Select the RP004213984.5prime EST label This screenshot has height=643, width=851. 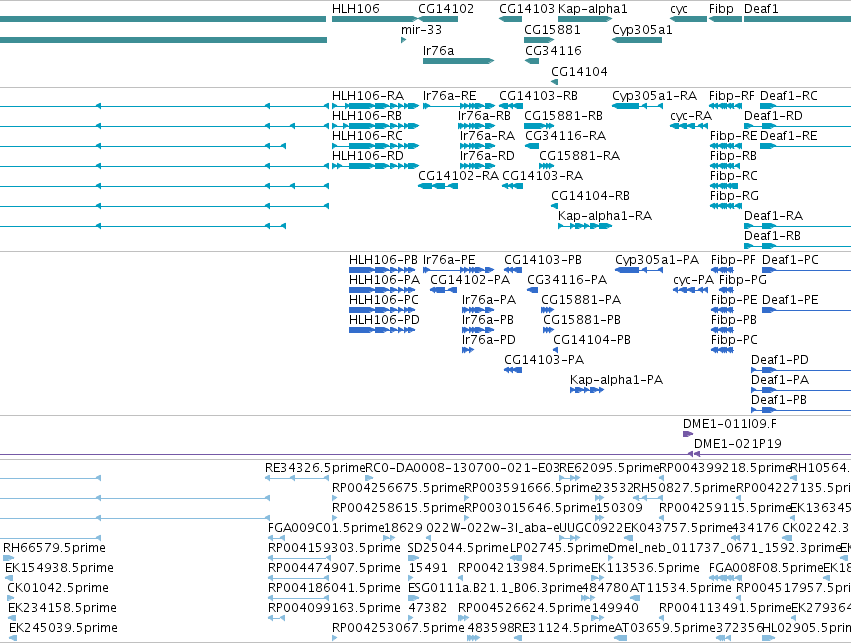tap(524, 568)
